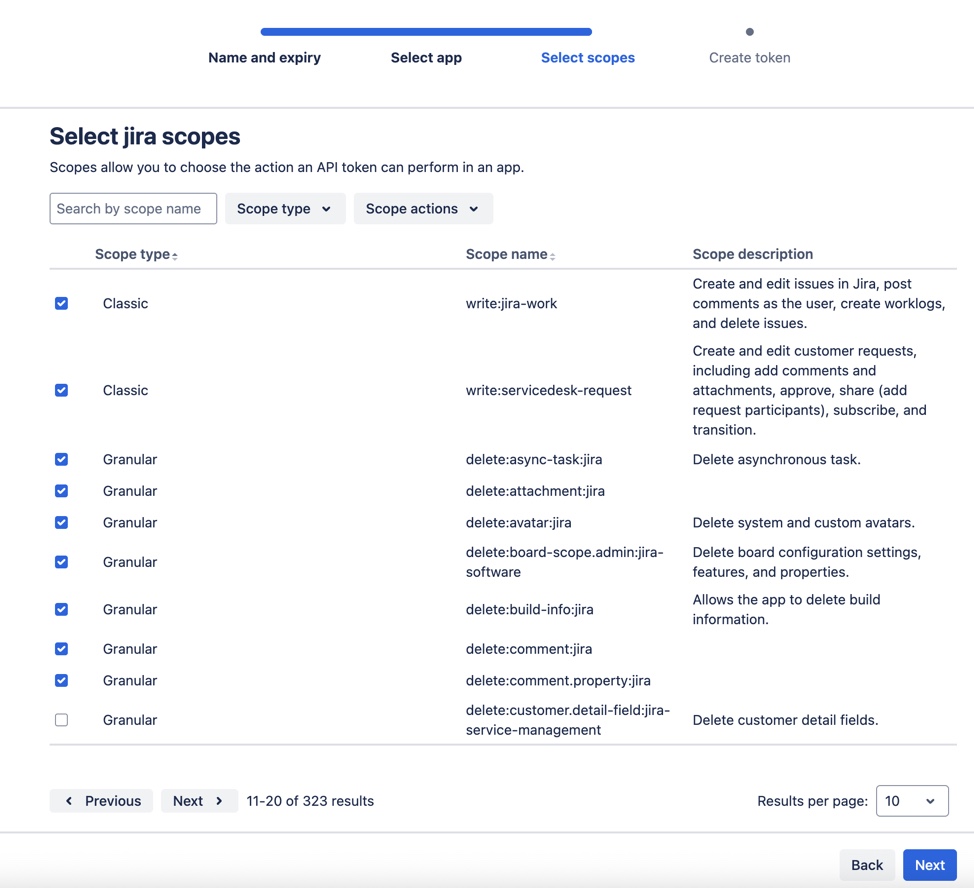Viewport: 974px width, 888px height.
Task: Click the Back button
Action: [867, 865]
